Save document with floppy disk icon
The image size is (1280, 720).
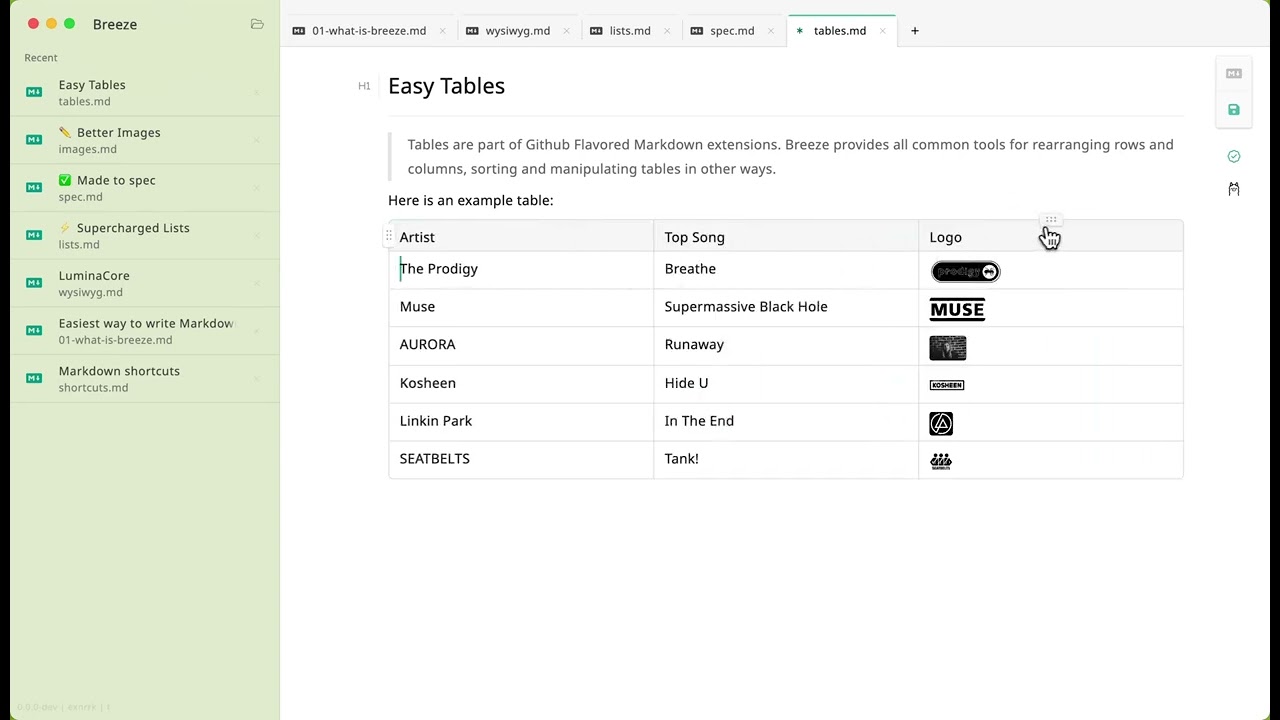pyautogui.click(x=1233, y=110)
